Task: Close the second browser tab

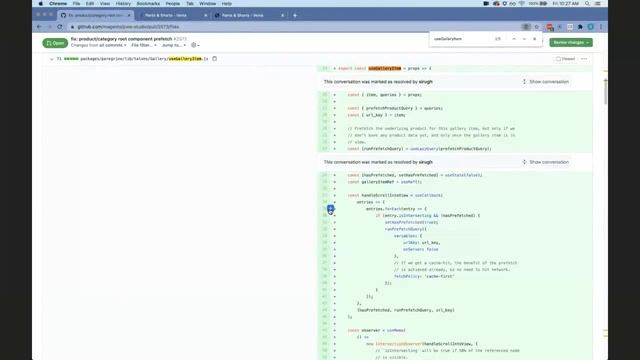Action: [x=205, y=16]
